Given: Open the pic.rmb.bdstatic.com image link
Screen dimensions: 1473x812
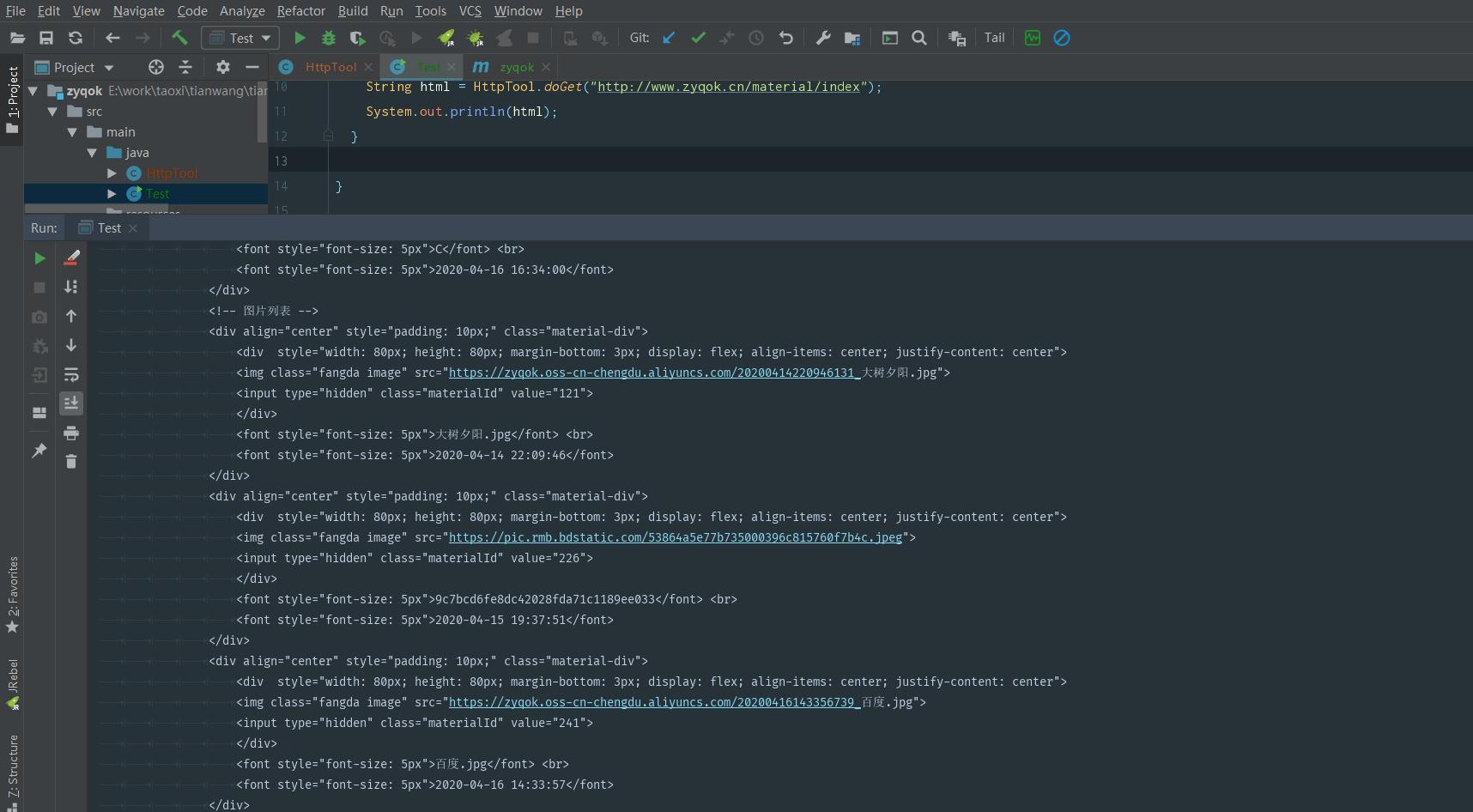Looking at the screenshot, I should (675, 537).
